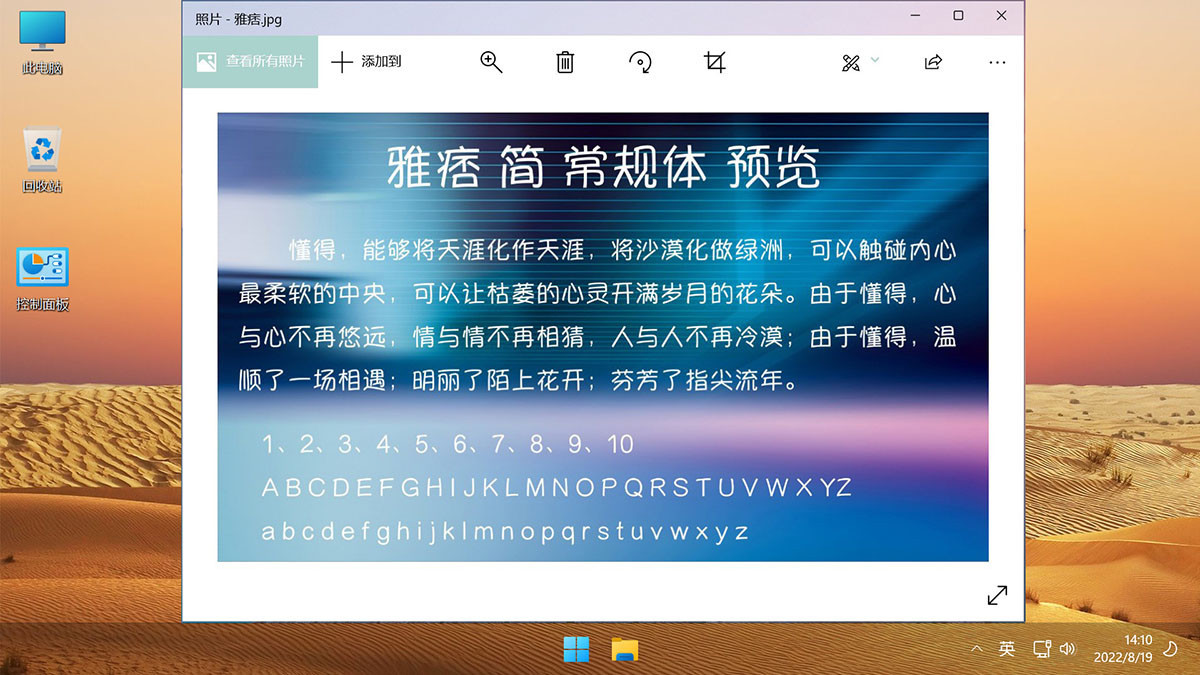The image size is (1200, 675).
Task: Select the This PC desktop icon
Action: 43,44
